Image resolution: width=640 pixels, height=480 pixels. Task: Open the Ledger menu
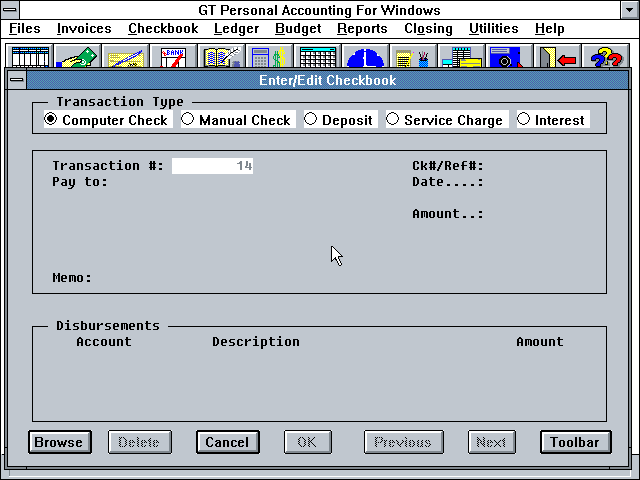point(237,29)
